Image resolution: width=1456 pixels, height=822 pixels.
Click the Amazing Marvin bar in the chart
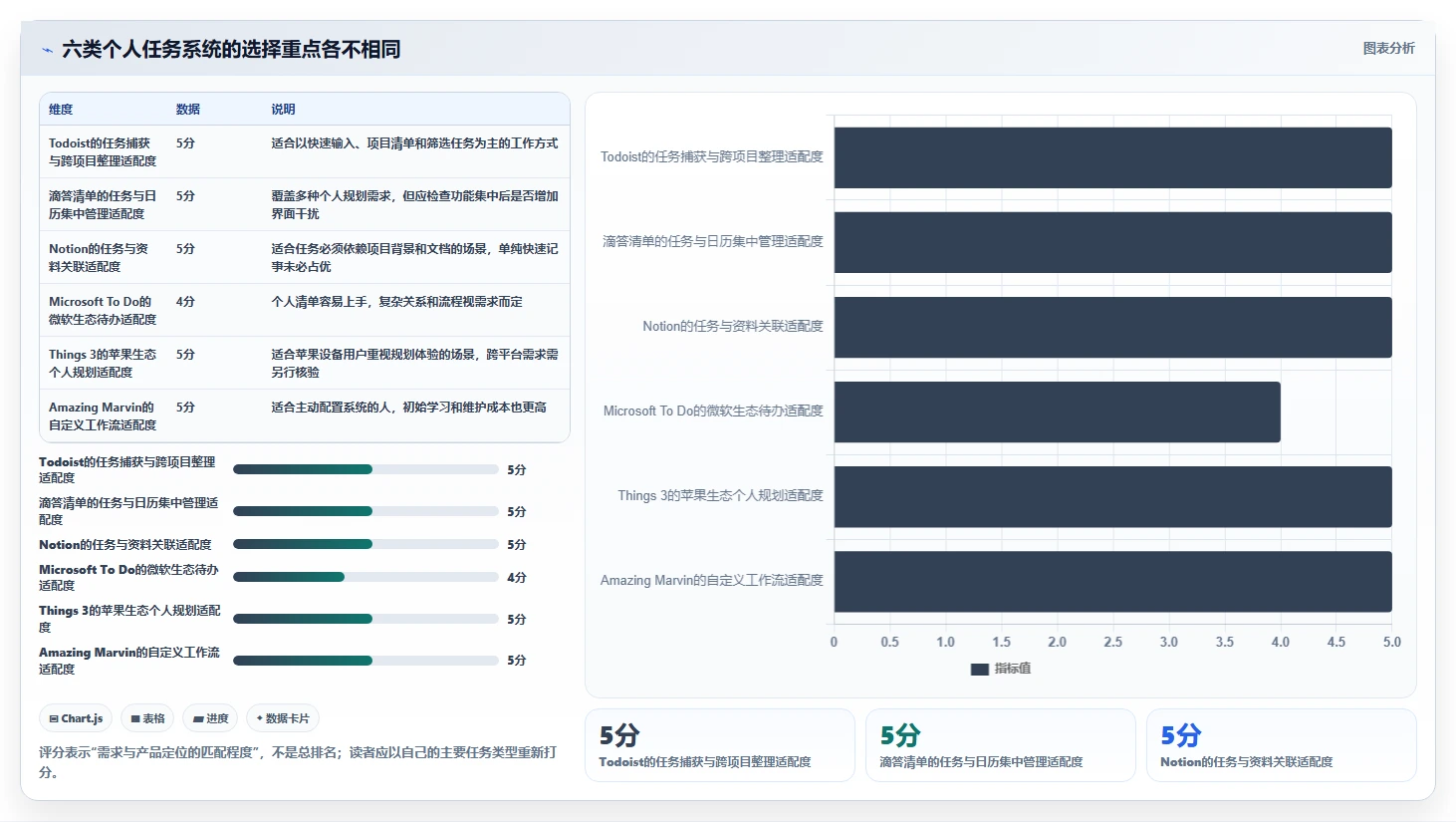pyautogui.click(x=1112, y=581)
